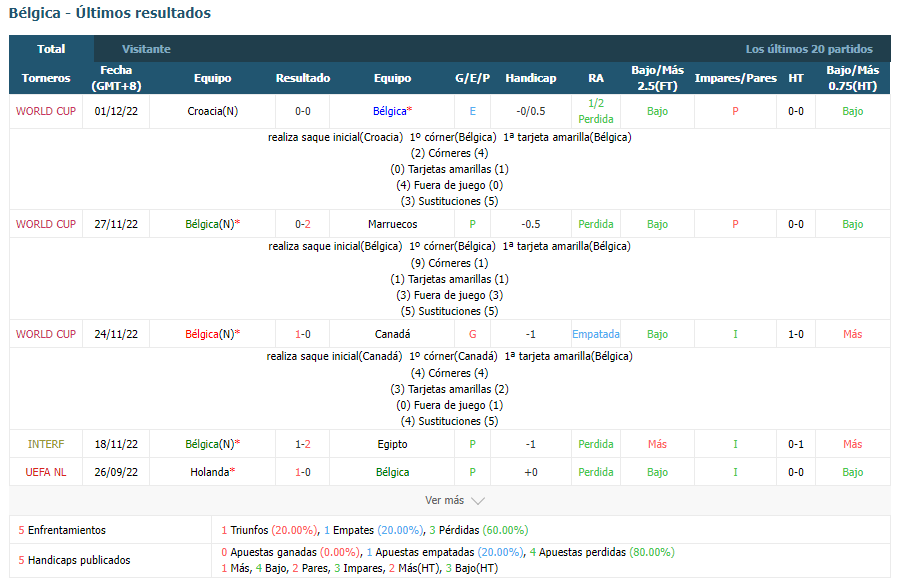Switch to the Total tab
The height and width of the screenshot is (586, 900).
tap(51, 49)
